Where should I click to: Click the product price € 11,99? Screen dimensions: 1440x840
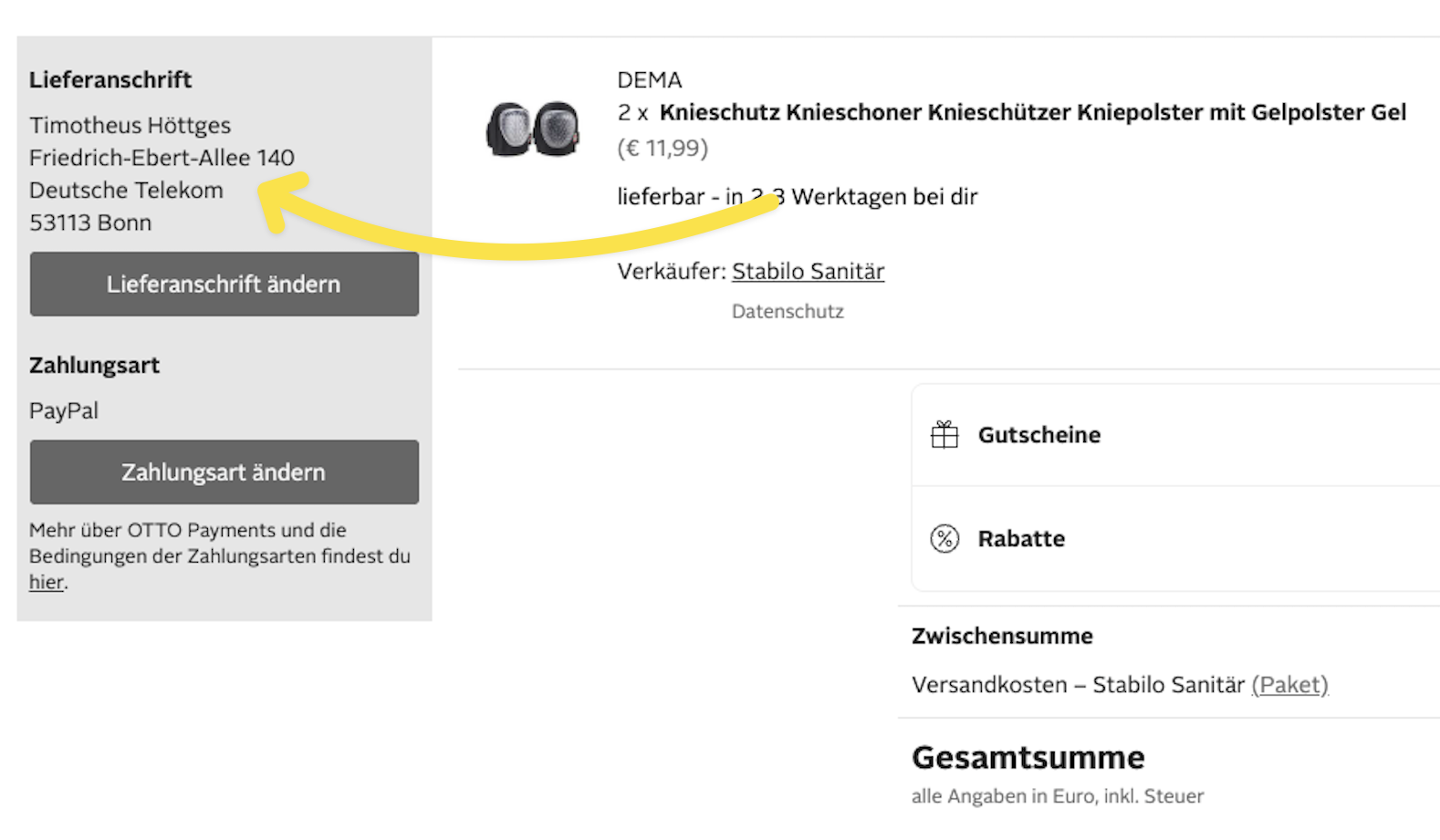pyautogui.click(x=663, y=148)
